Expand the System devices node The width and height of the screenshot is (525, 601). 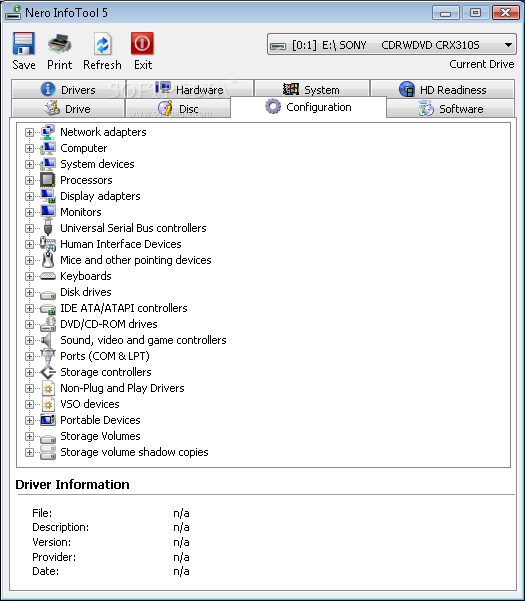pyautogui.click(x=29, y=164)
